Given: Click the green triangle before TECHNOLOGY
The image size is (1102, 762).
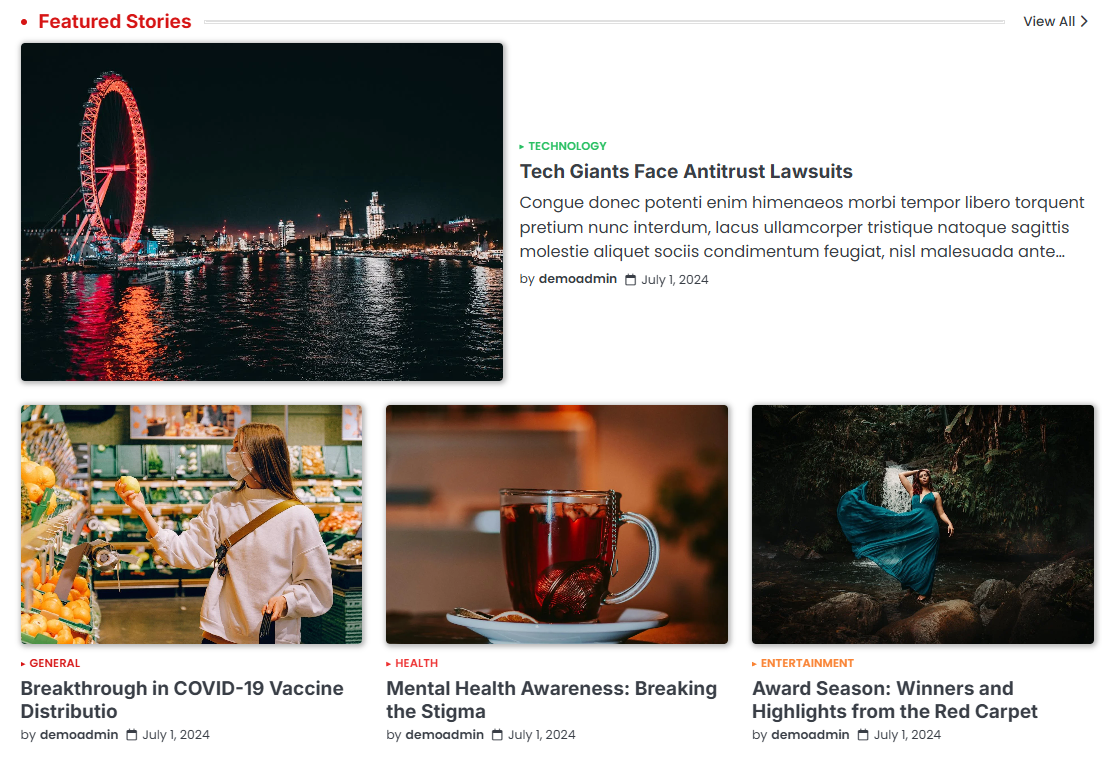Looking at the screenshot, I should (521, 147).
